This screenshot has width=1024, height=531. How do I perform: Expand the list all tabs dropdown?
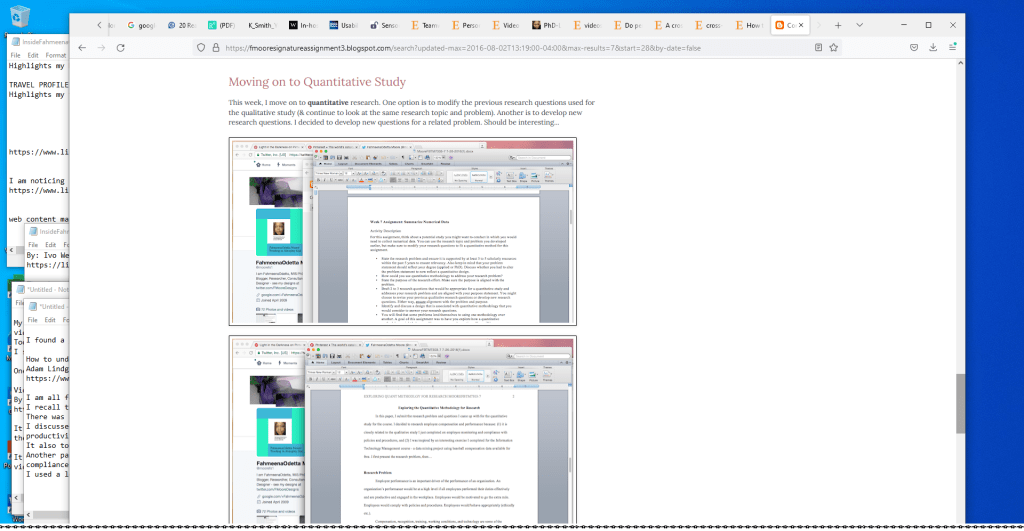[x=860, y=25]
